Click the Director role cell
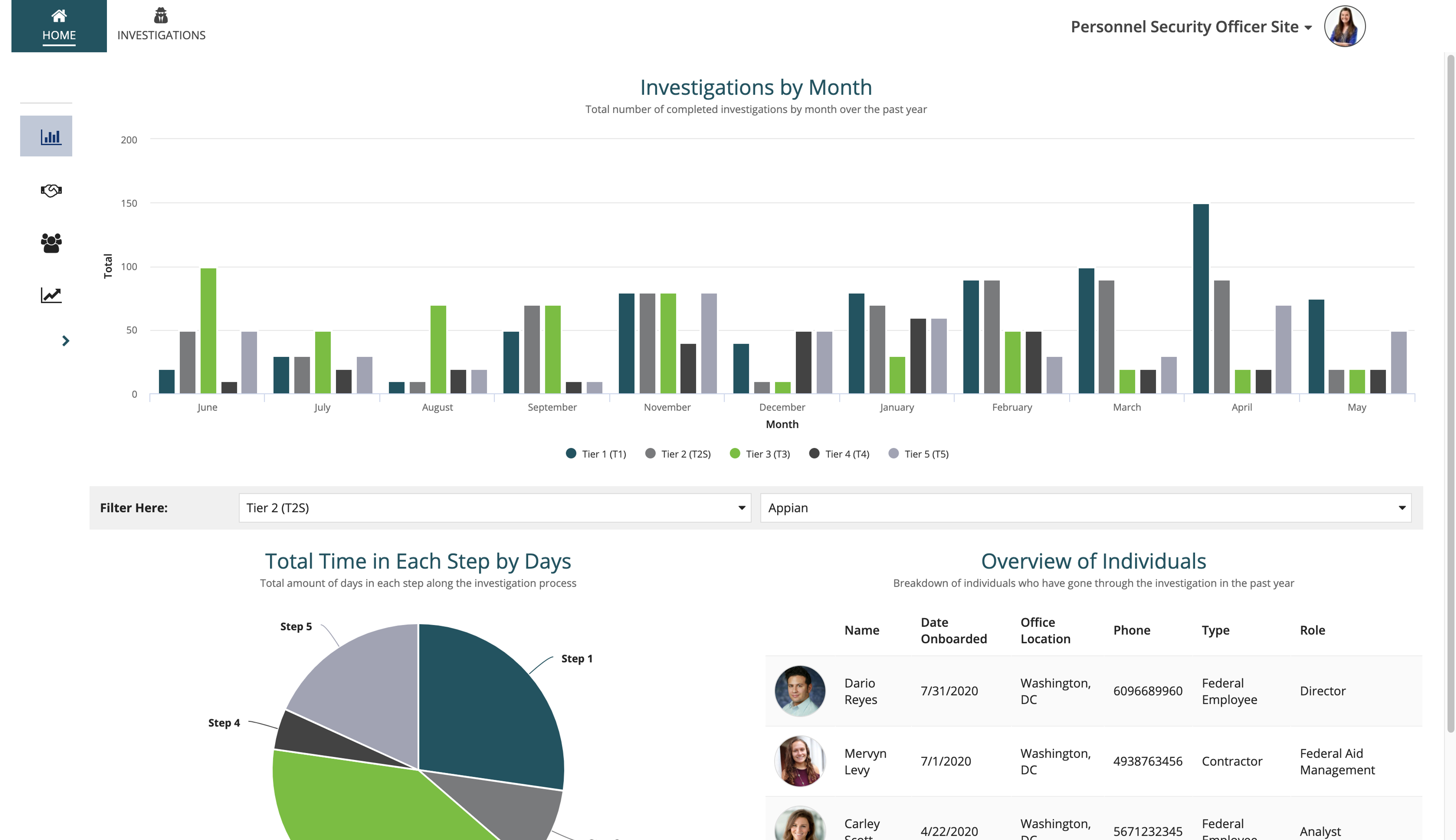This screenshot has width=1456, height=840. pyautogui.click(x=1322, y=691)
